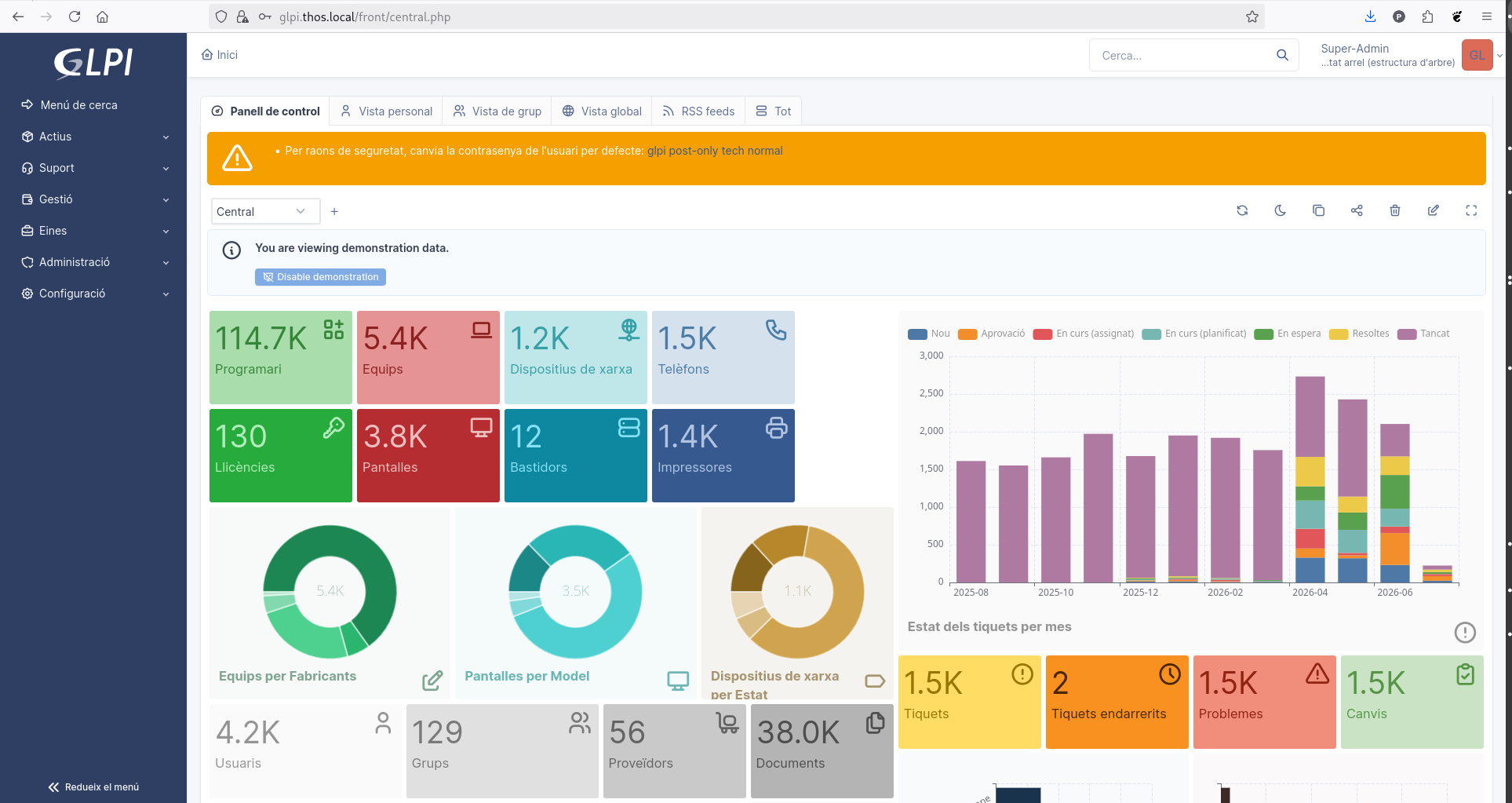Add a new dashboard with the plus icon
The width and height of the screenshot is (1512, 803).
tap(334, 211)
